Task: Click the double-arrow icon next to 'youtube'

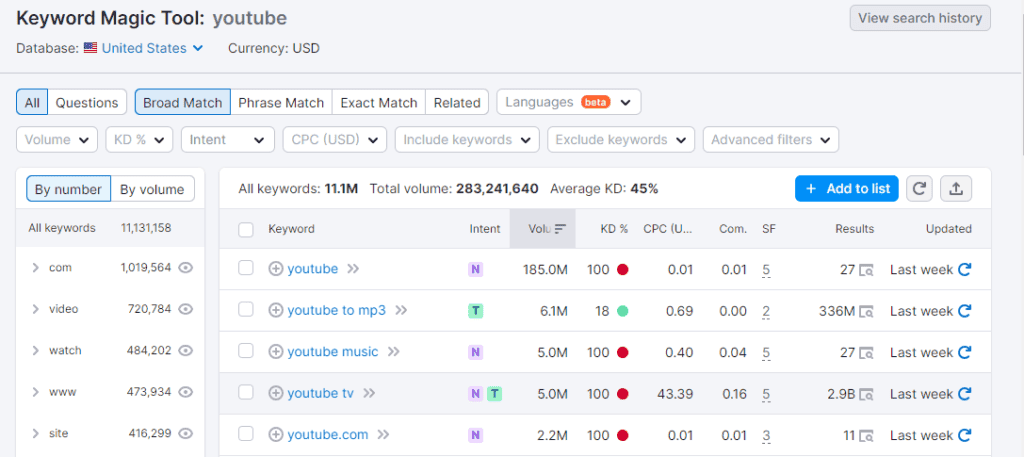Action: [353, 269]
